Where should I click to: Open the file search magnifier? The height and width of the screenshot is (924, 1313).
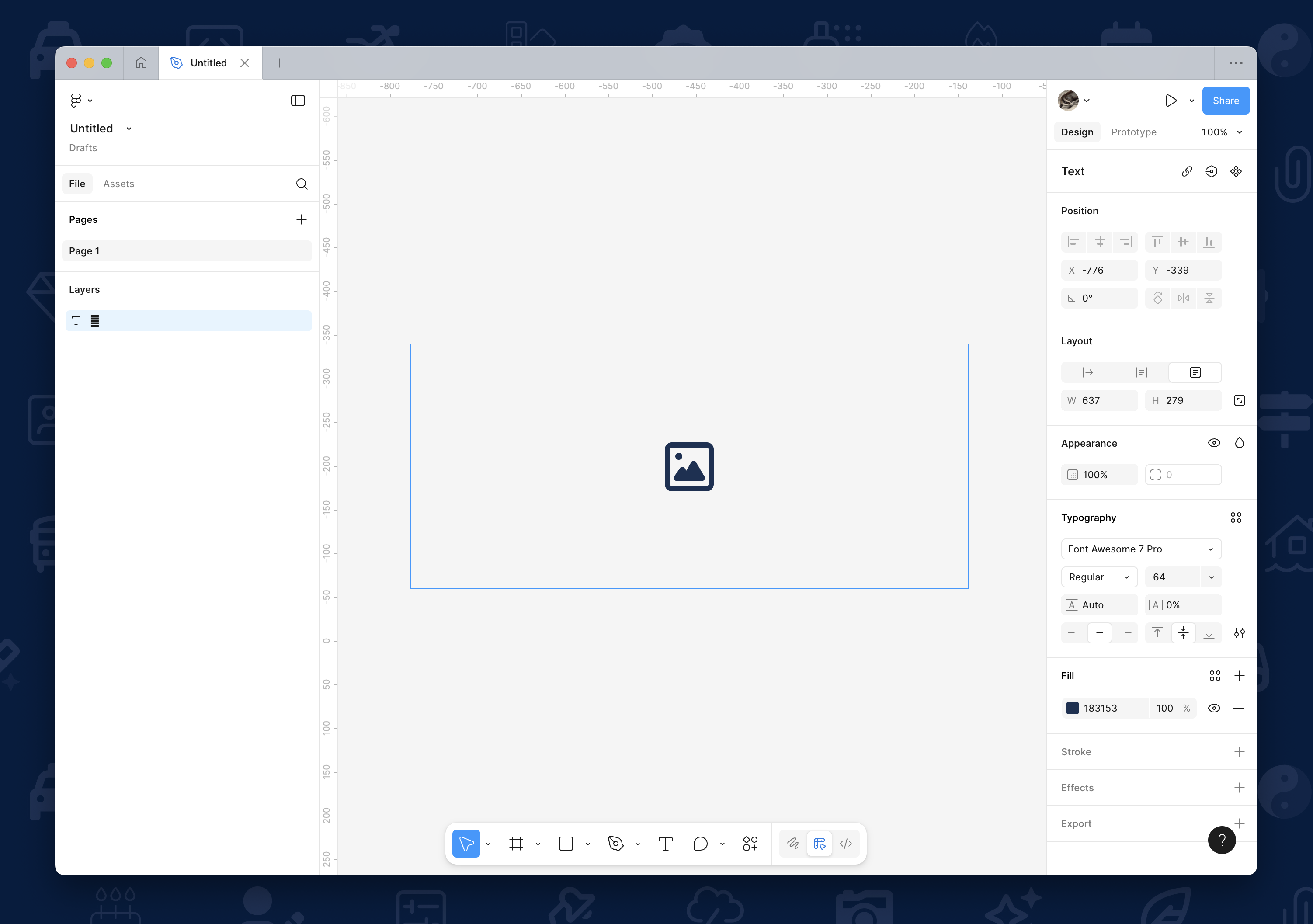(x=302, y=184)
